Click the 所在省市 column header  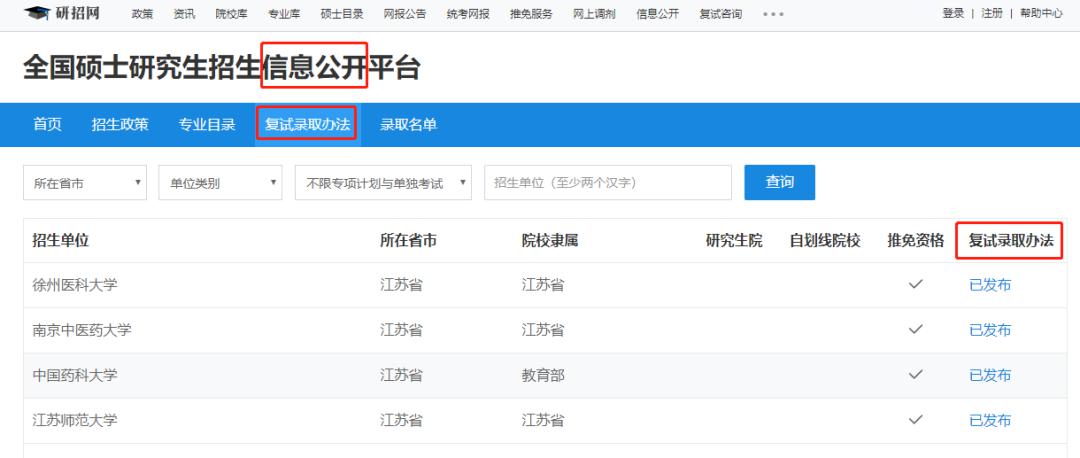[x=408, y=240]
